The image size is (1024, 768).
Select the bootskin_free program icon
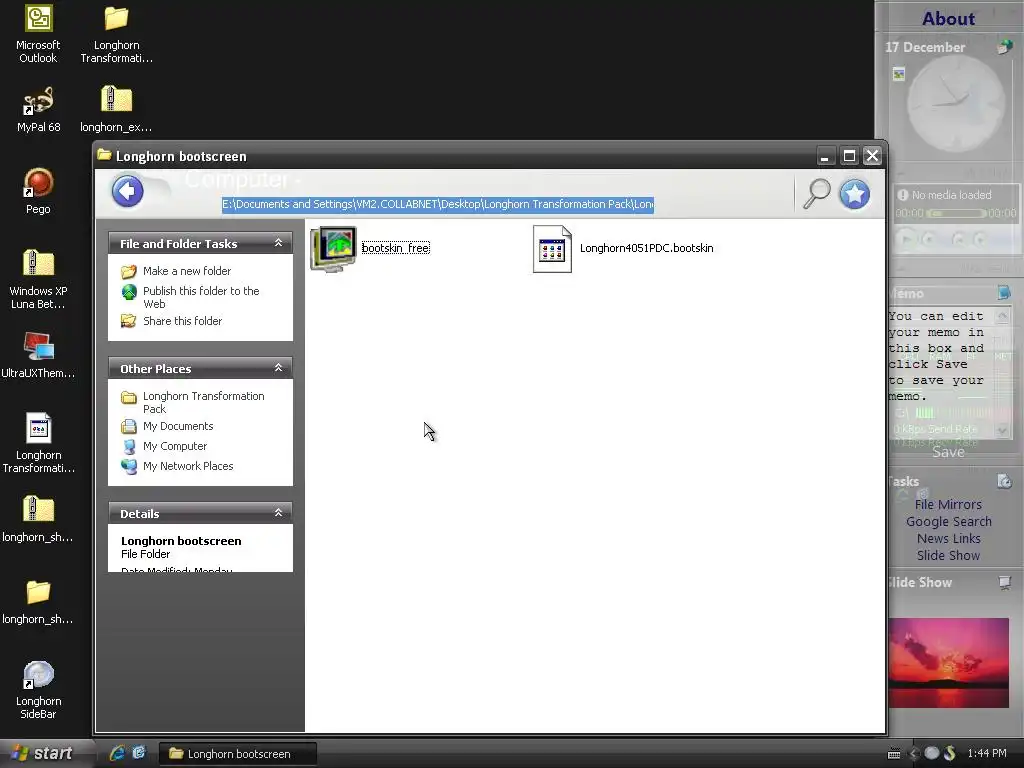click(x=333, y=248)
